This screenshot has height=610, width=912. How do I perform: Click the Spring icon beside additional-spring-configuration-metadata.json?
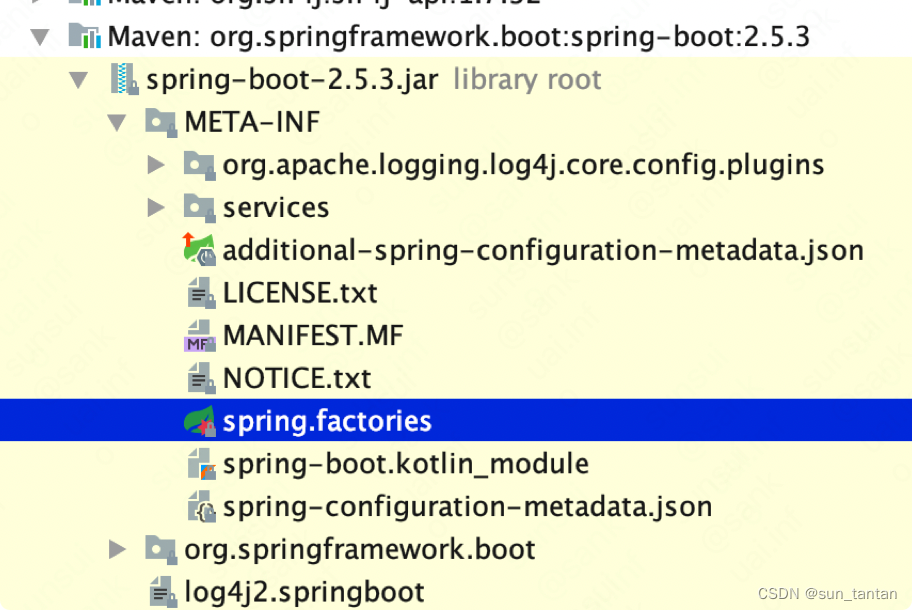[200, 249]
